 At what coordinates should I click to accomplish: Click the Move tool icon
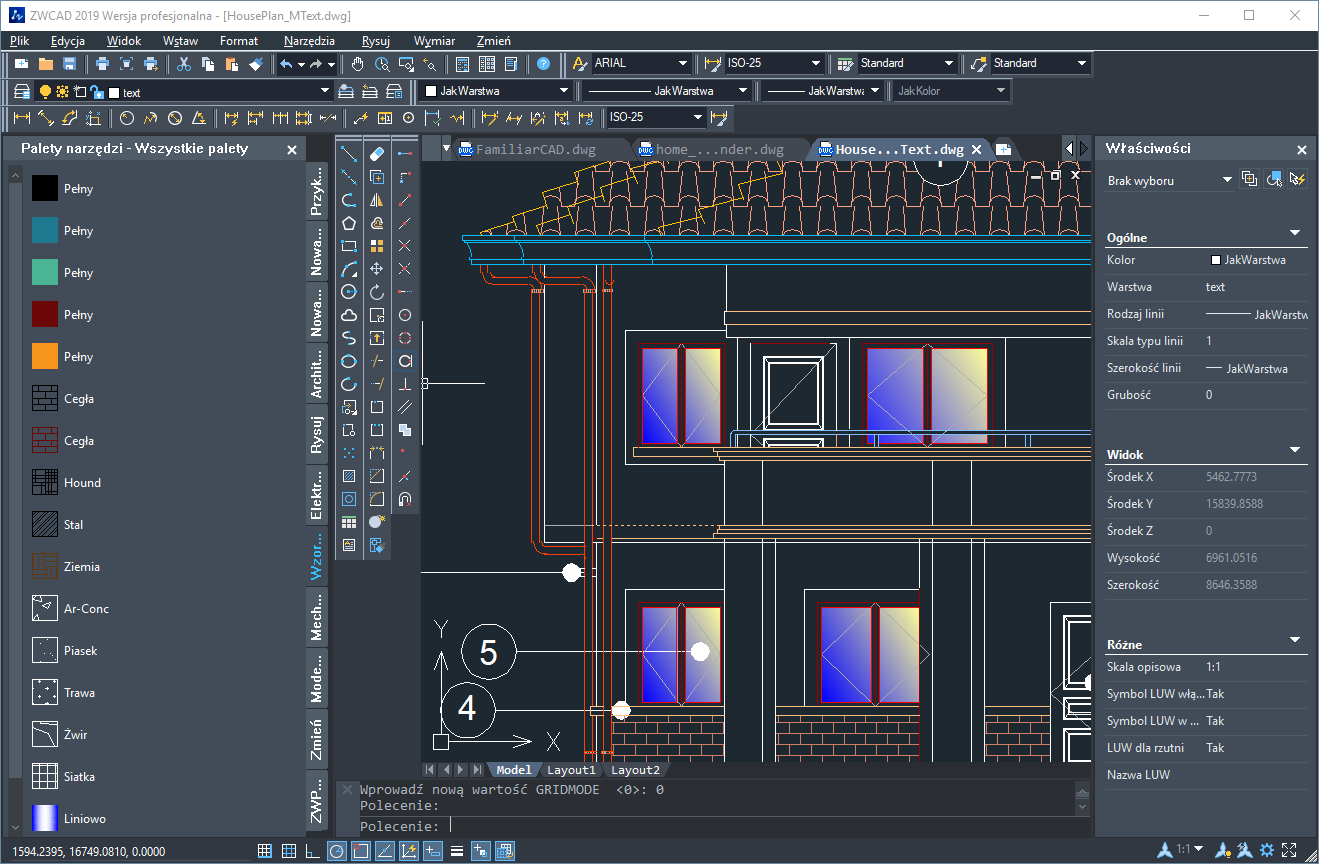(x=378, y=270)
